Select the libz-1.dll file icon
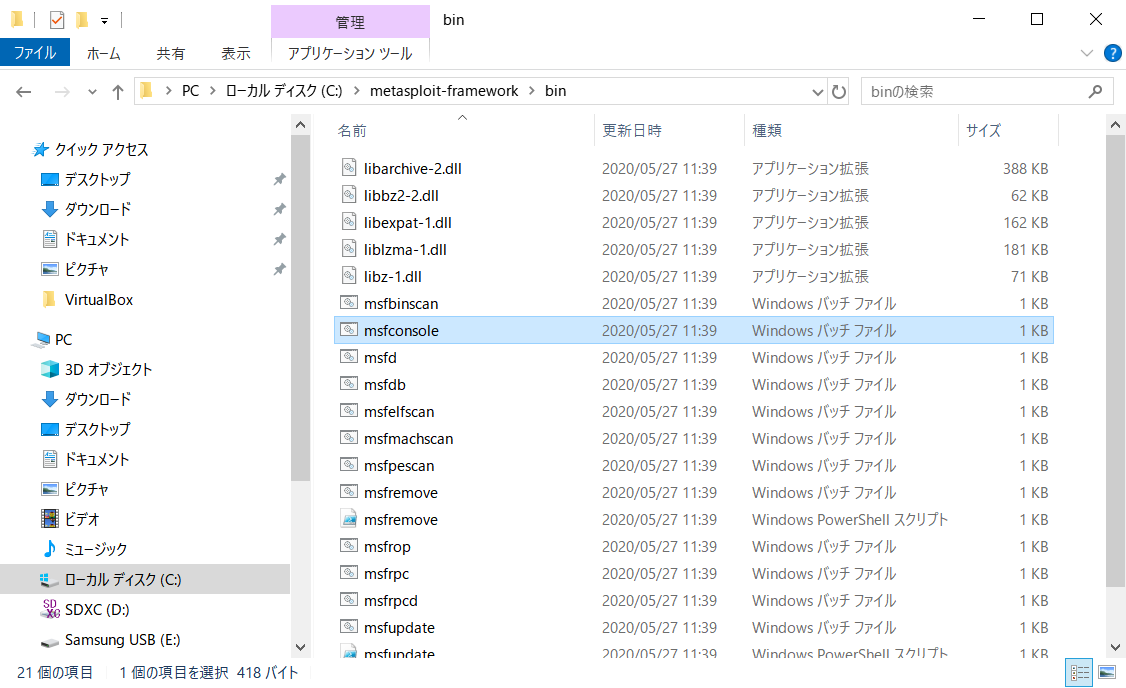The width and height of the screenshot is (1126, 688). pyautogui.click(x=349, y=276)
